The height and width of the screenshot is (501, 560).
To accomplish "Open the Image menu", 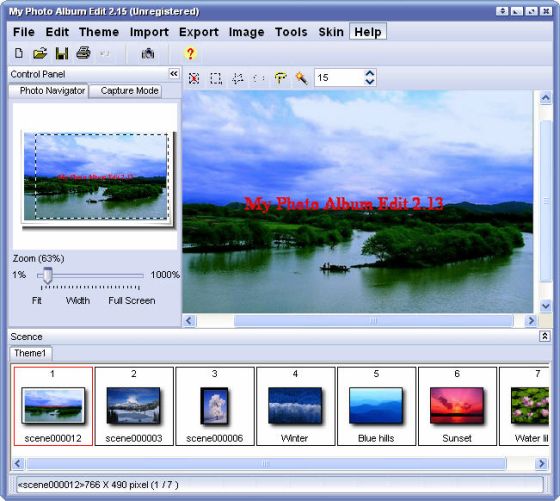I will click(246, 32).
